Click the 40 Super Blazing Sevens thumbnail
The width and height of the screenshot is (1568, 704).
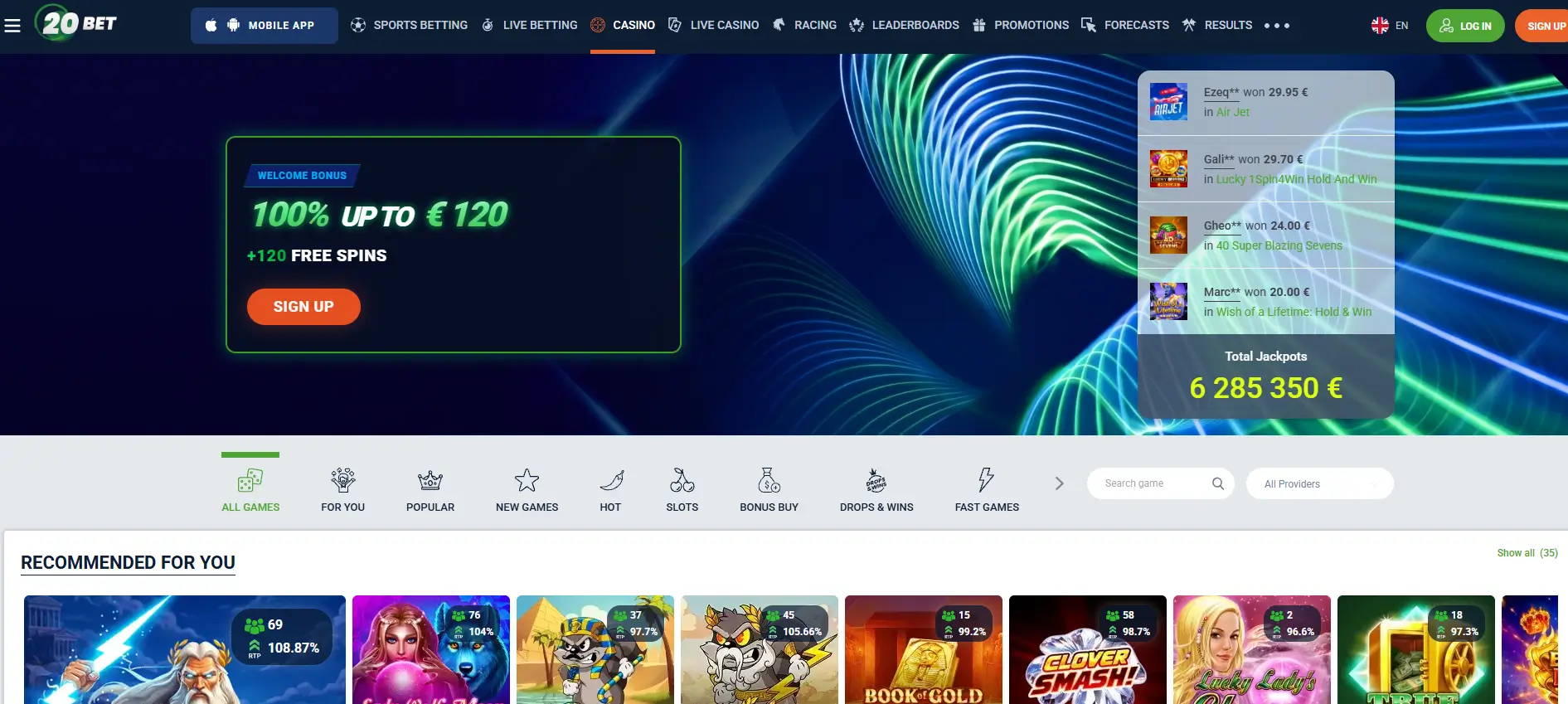tap(1168, 235)
